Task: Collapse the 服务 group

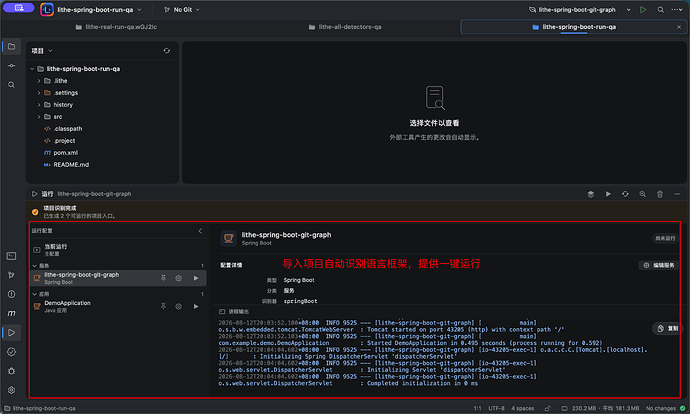Action: point(34,266)
